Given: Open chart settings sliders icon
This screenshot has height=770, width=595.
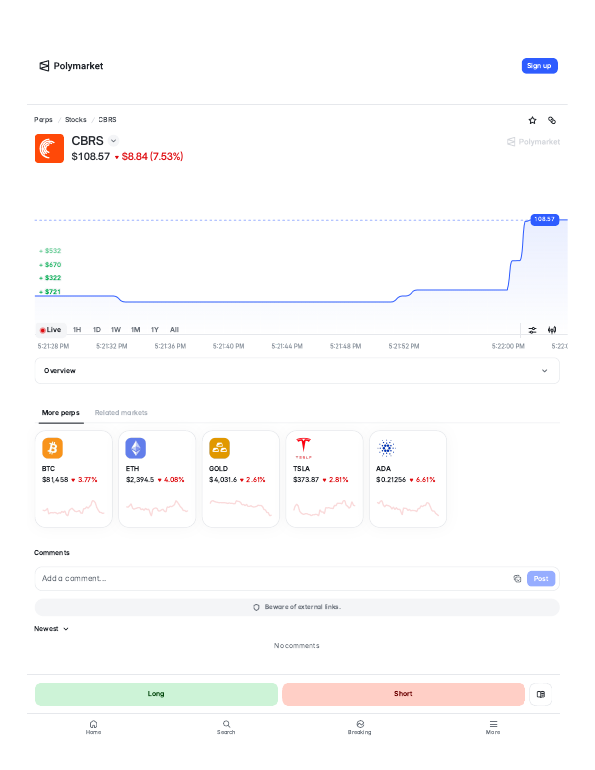Looking at the screenshot, I should click(x=532, y=330).
